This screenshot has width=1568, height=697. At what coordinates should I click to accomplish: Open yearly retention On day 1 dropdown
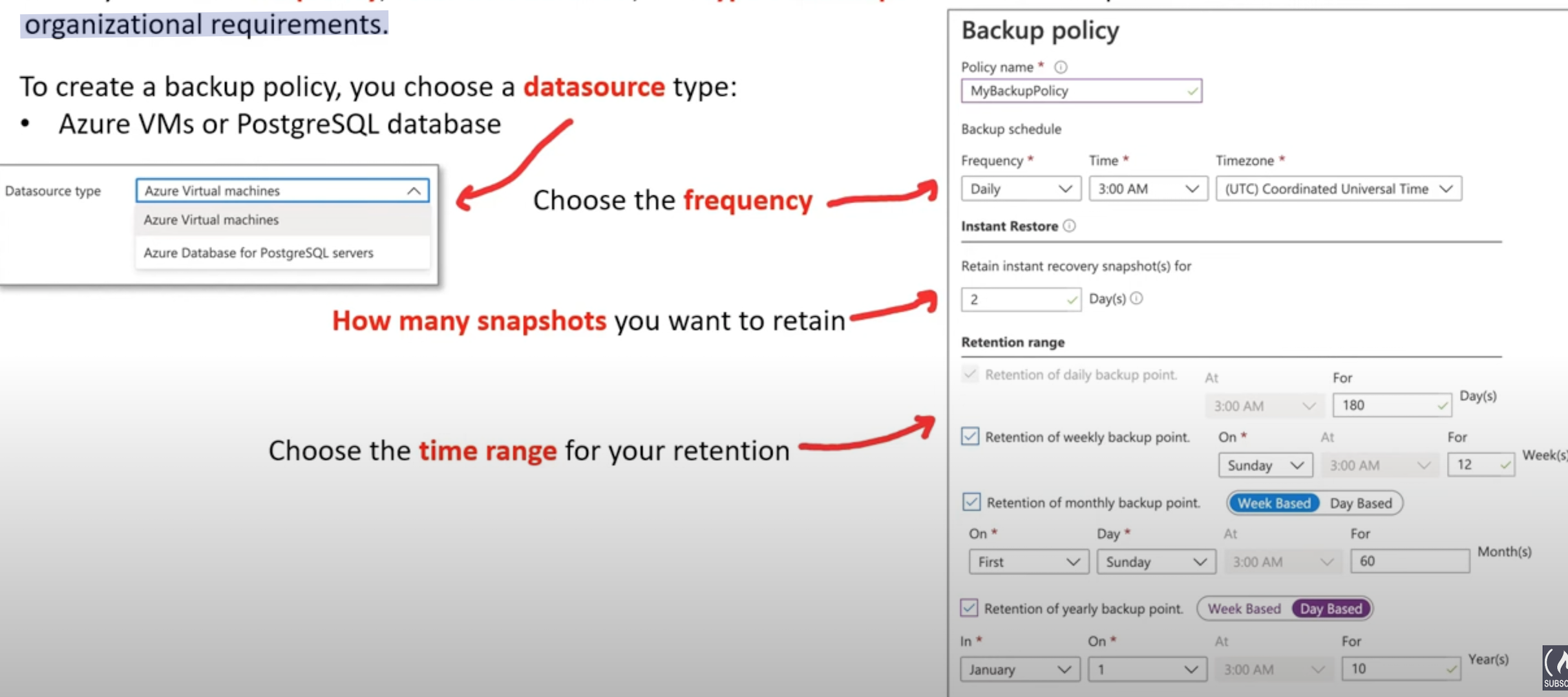[x=1147, y=669]
